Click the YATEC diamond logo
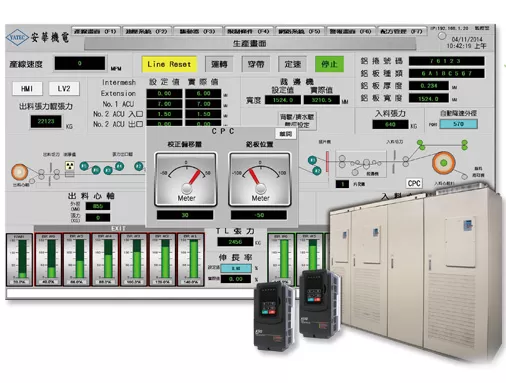Screen dimensions: 506x383 pyautogui.click(x=17, y=37)
